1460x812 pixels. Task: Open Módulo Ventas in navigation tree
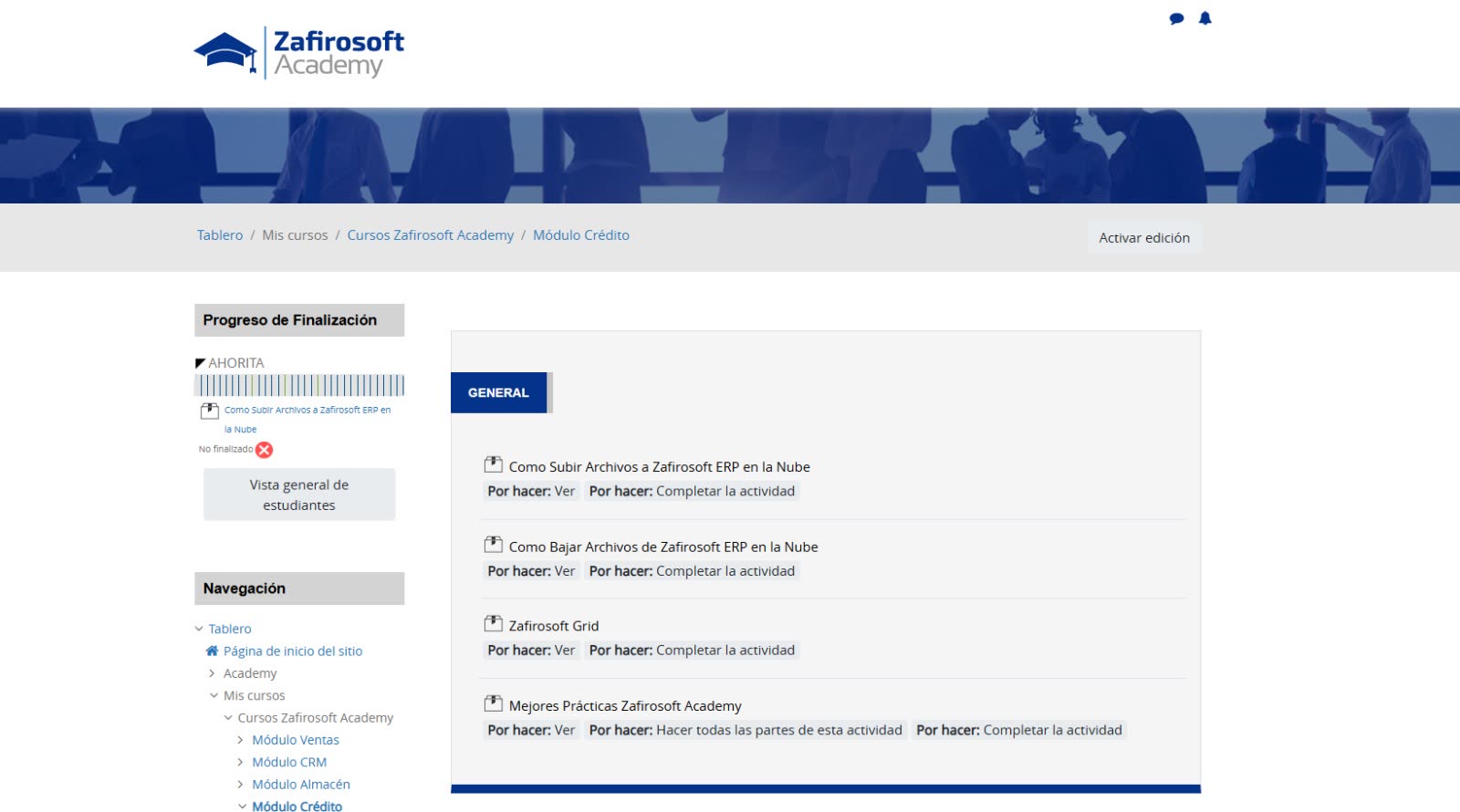(x=296, y=740)
